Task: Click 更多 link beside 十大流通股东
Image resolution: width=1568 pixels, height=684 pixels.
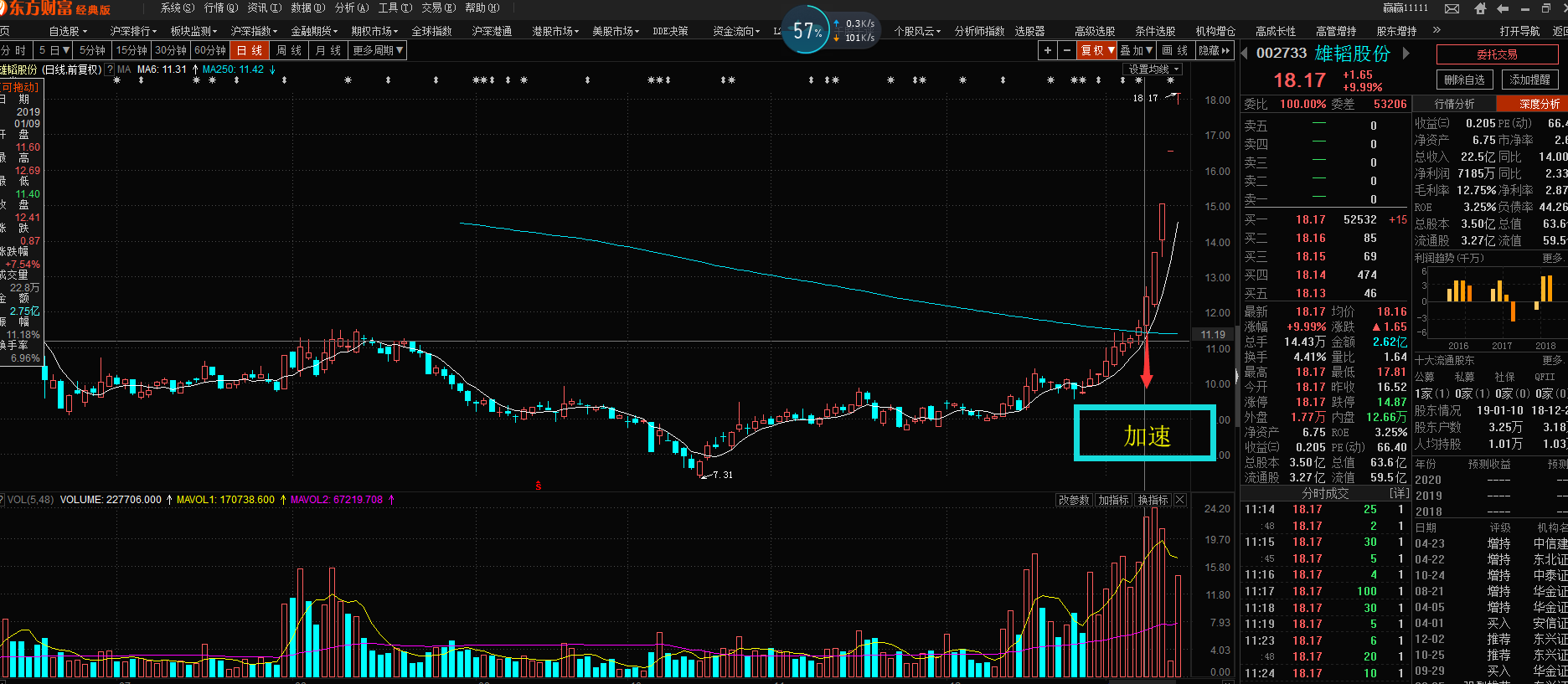Action: coord(1552,360)
